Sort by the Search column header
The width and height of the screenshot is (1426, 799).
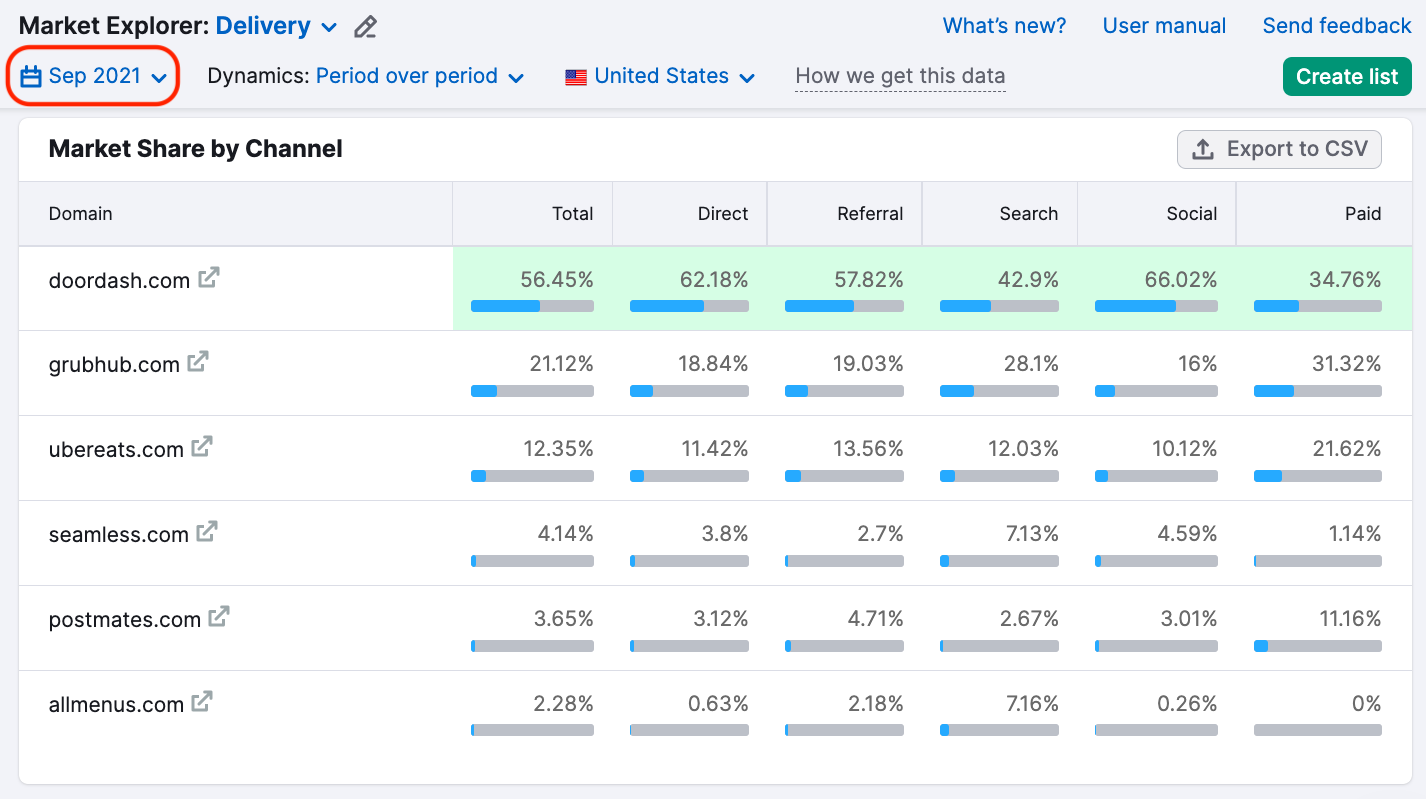coord(1028,213)
